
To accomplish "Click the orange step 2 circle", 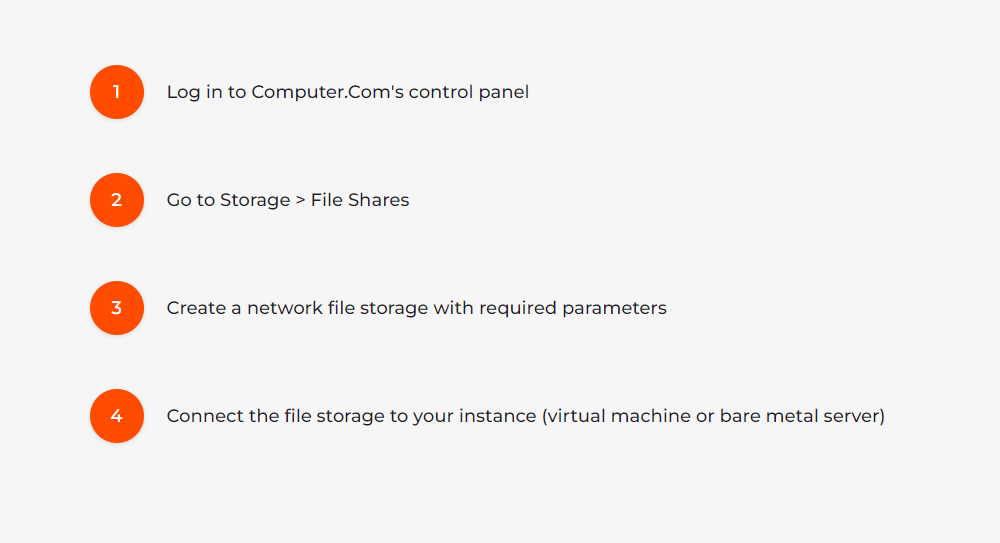I will point(117,200).
